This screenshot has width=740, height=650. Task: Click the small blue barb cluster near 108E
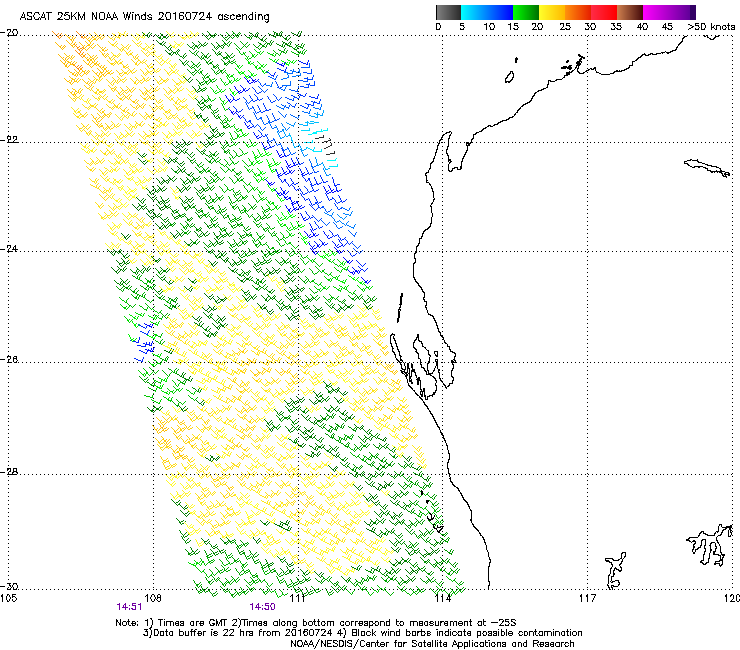tap(143, 342)
